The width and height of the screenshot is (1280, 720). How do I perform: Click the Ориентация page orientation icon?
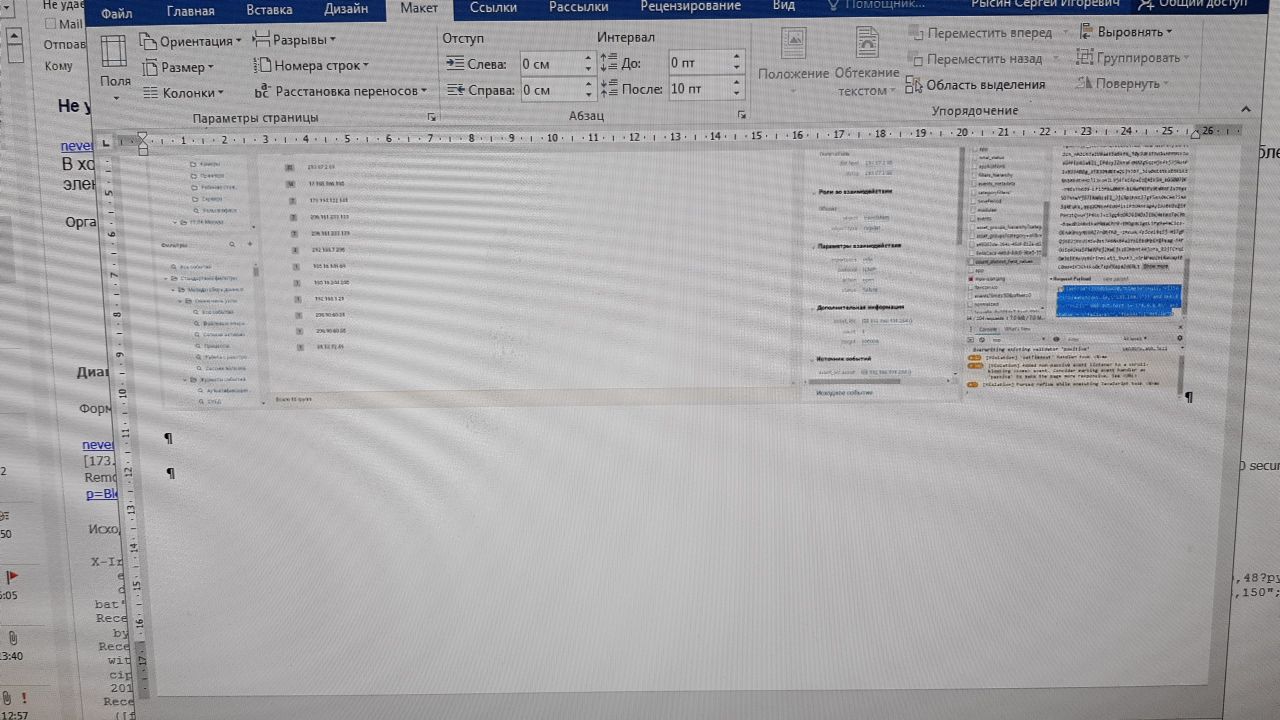coord(148,41)
